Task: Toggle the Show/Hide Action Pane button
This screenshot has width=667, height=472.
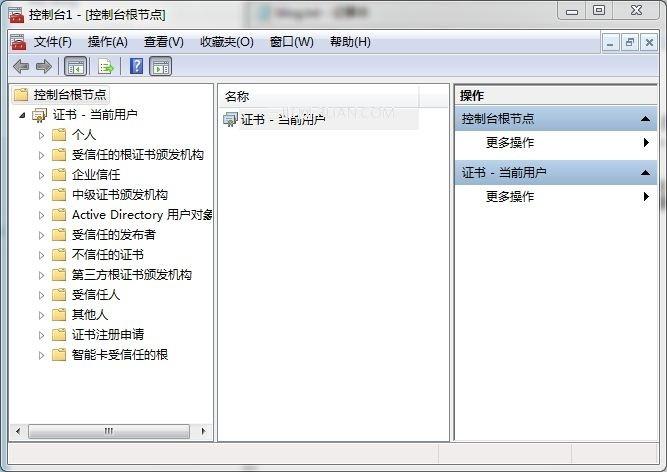Action: click(x=161, y=66)
